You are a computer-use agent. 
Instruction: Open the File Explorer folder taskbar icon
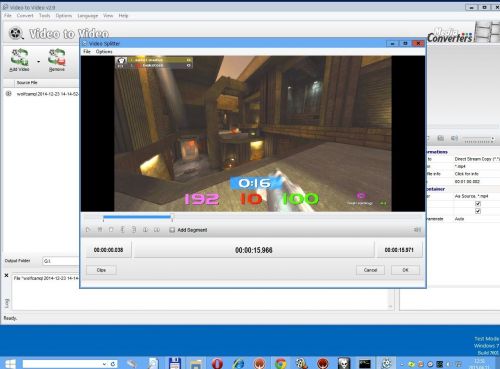click(196, 363)
